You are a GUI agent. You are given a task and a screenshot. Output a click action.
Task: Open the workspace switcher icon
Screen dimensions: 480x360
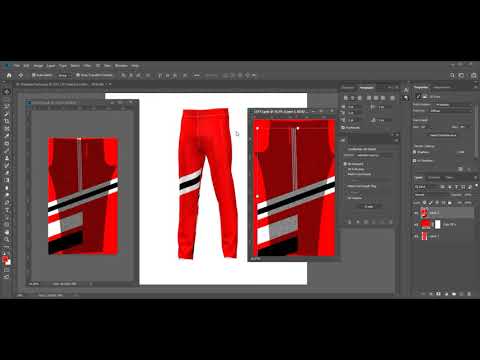[462, 75]
